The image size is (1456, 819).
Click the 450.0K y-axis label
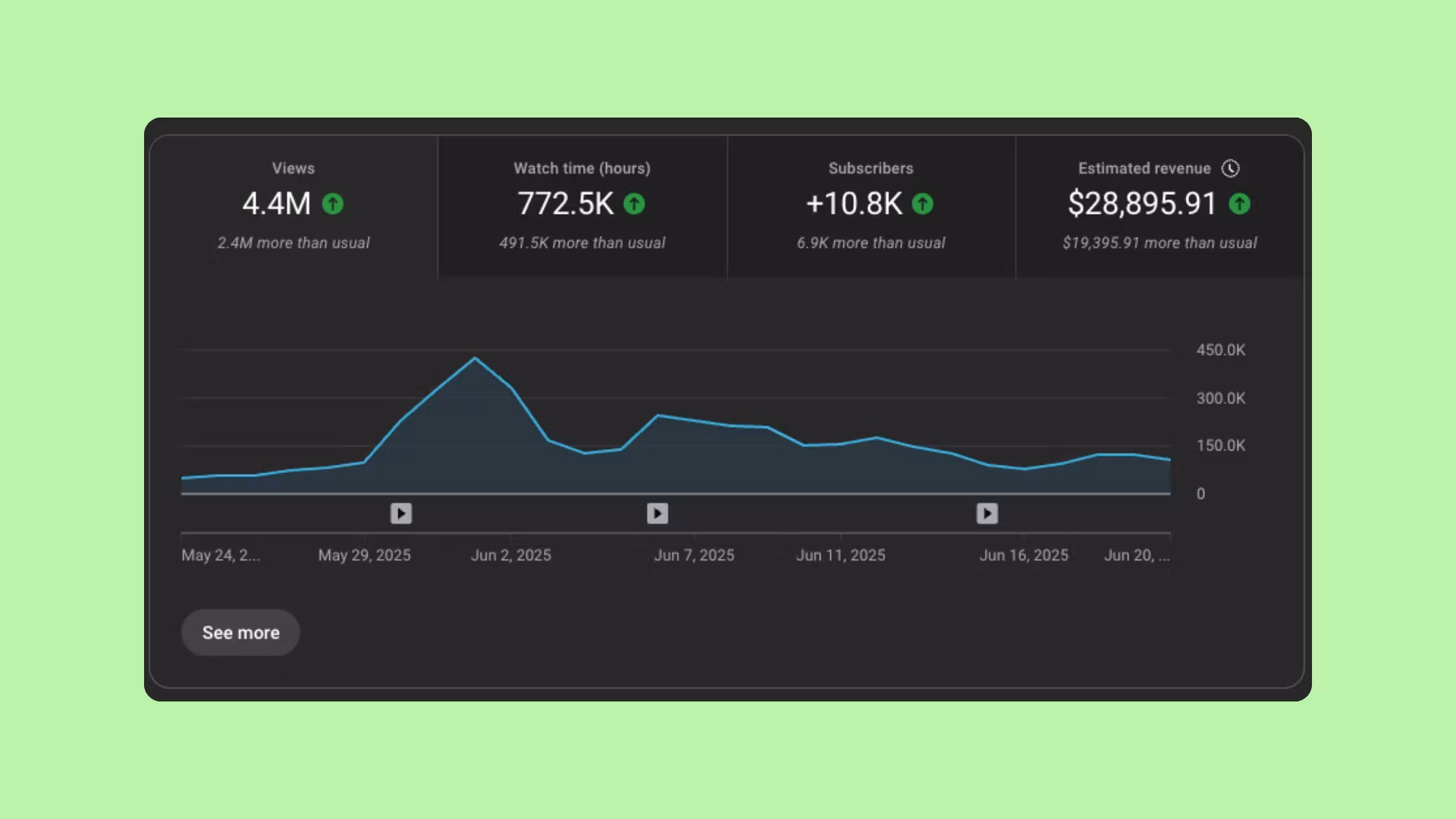click(1220, 350)
